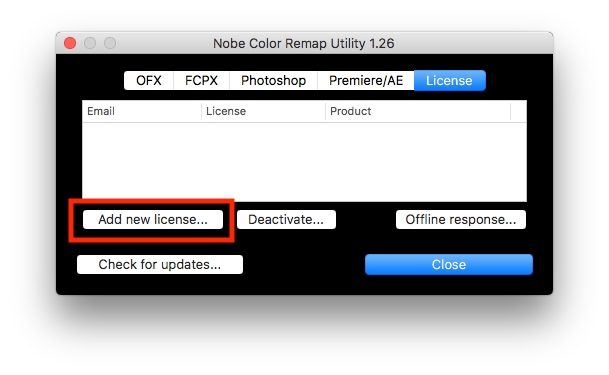609x375 pixels.
Task: Click the gray minimize window button
Action: (x=90, y=43)
